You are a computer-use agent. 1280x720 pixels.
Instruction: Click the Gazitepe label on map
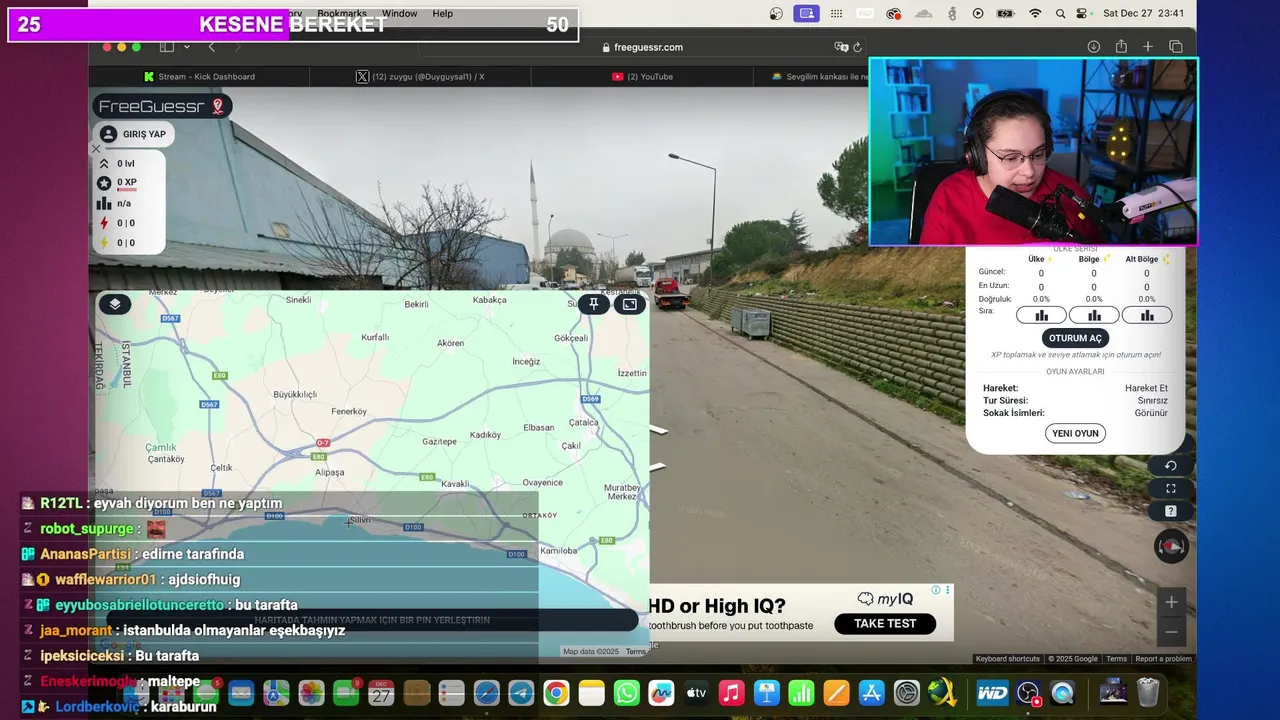[440, 442]
